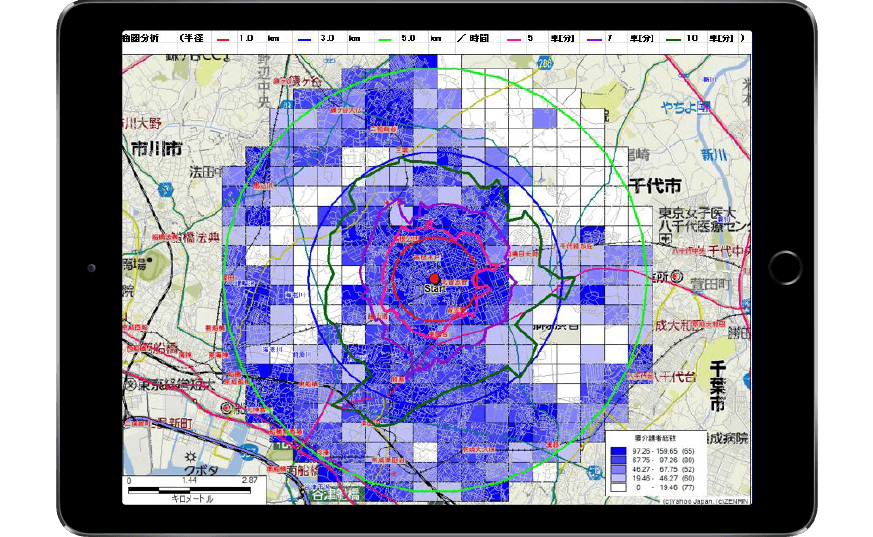Click the 時間 label in header
This screenshot has height=537, width=873.
[479, 38]
